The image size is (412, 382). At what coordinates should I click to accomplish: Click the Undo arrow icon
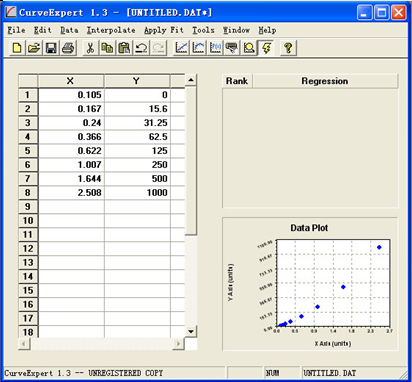pos(141,48)
